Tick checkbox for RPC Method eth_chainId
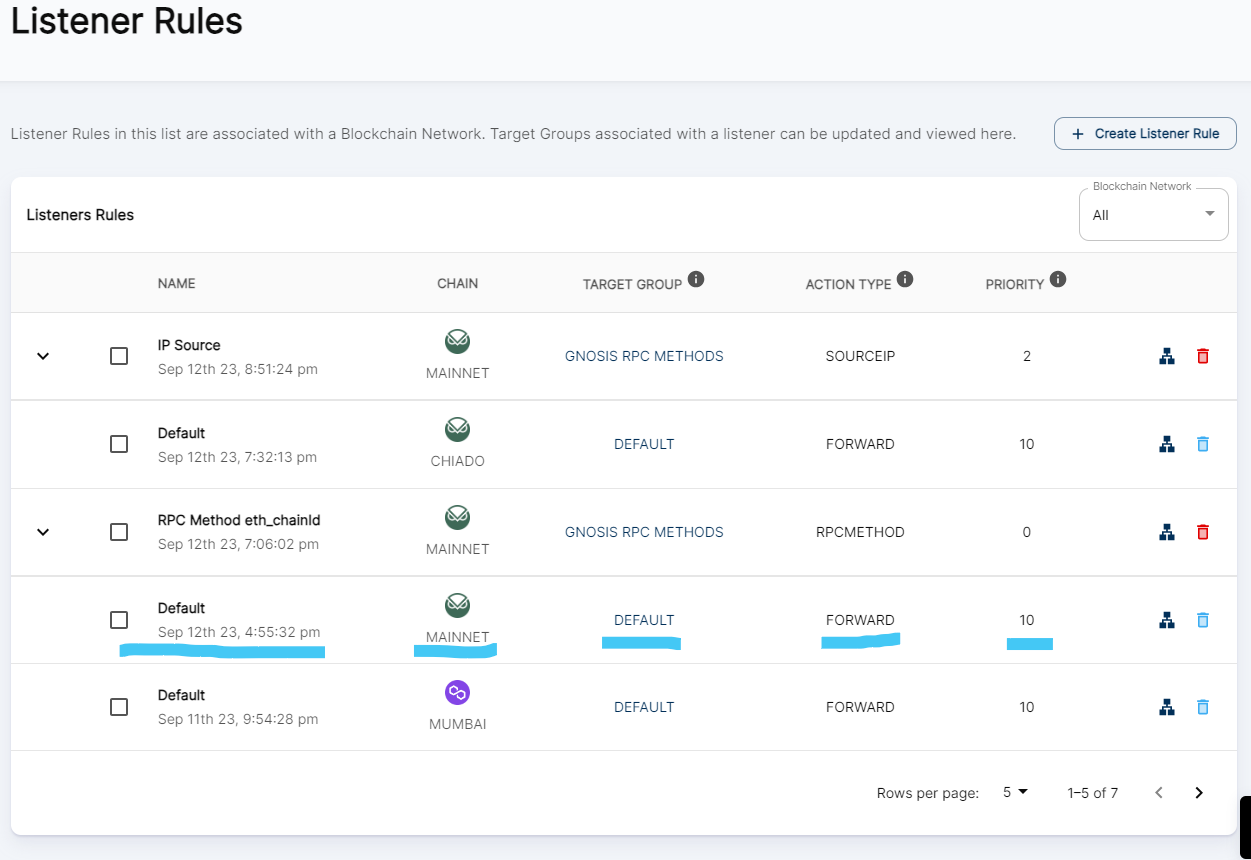Image resolution: width=1251 pixels, height=860 pixels. (119, 532)
